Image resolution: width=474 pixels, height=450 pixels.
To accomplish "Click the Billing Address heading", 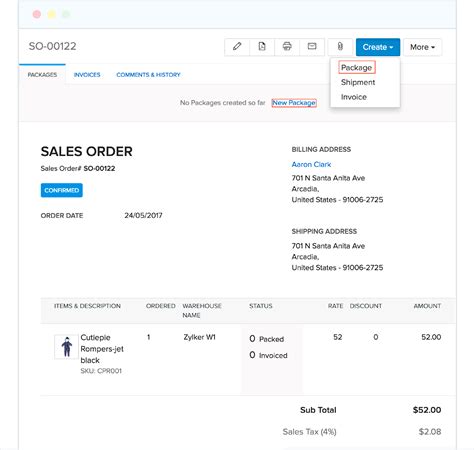I will click(321, 149).
